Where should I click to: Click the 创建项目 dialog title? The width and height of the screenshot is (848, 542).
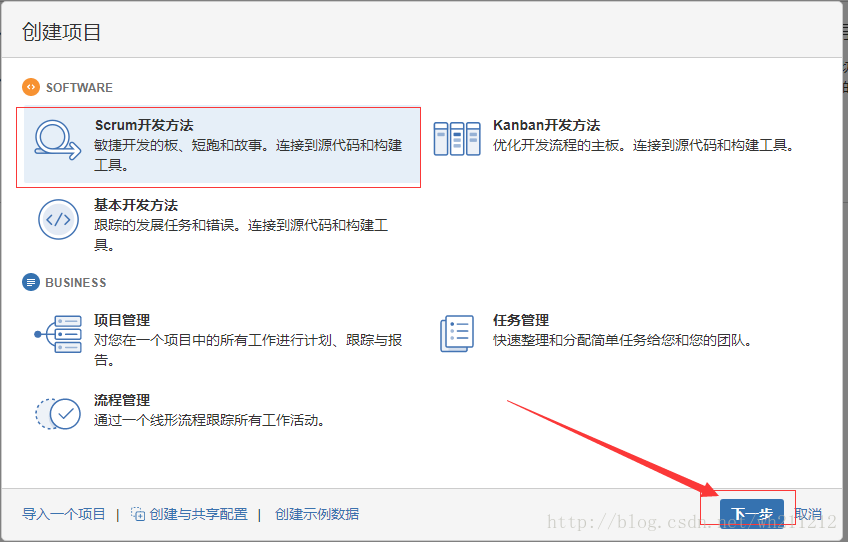click(61, 32)
